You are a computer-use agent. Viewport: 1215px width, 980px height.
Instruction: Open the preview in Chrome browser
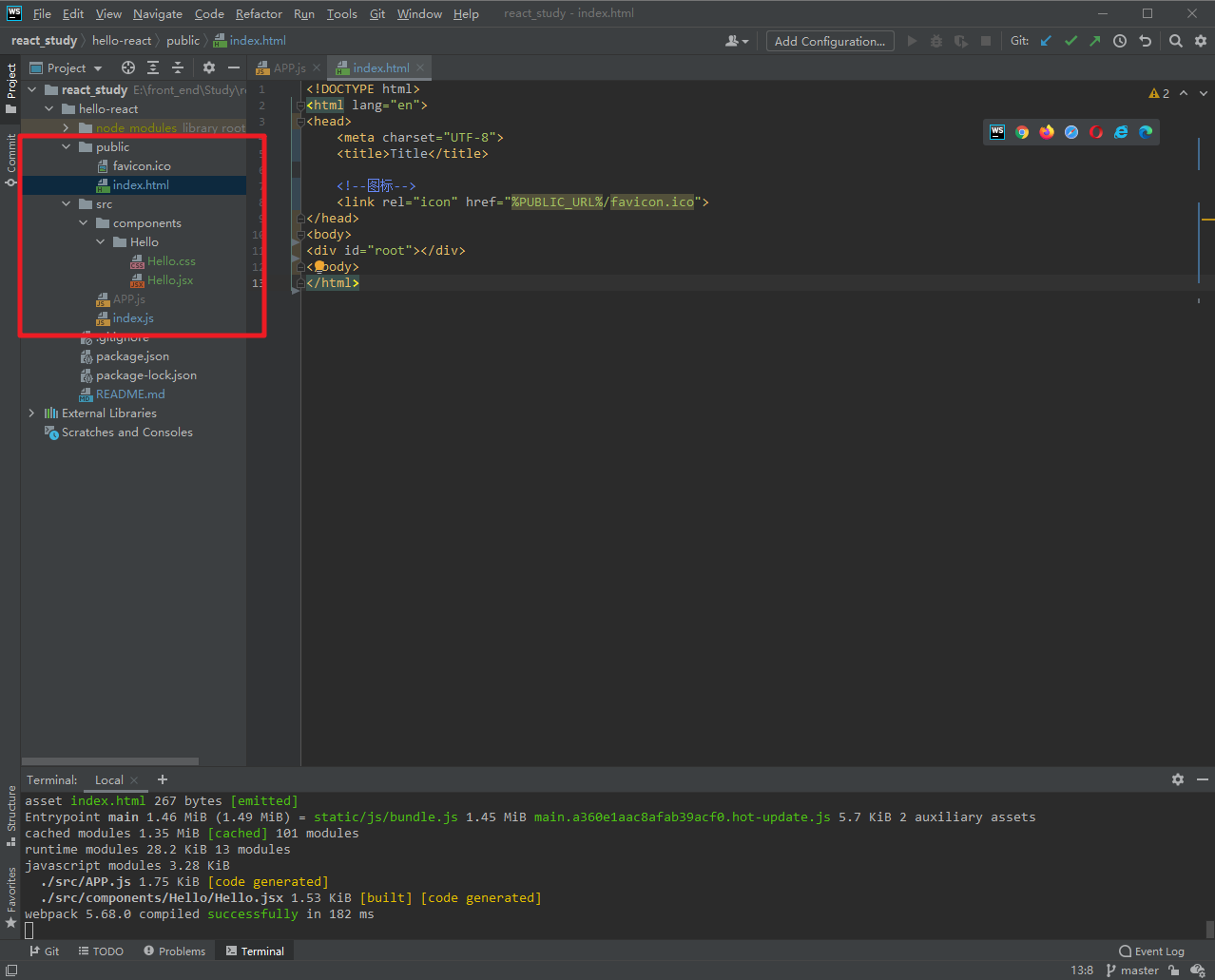pos(1022,132)
